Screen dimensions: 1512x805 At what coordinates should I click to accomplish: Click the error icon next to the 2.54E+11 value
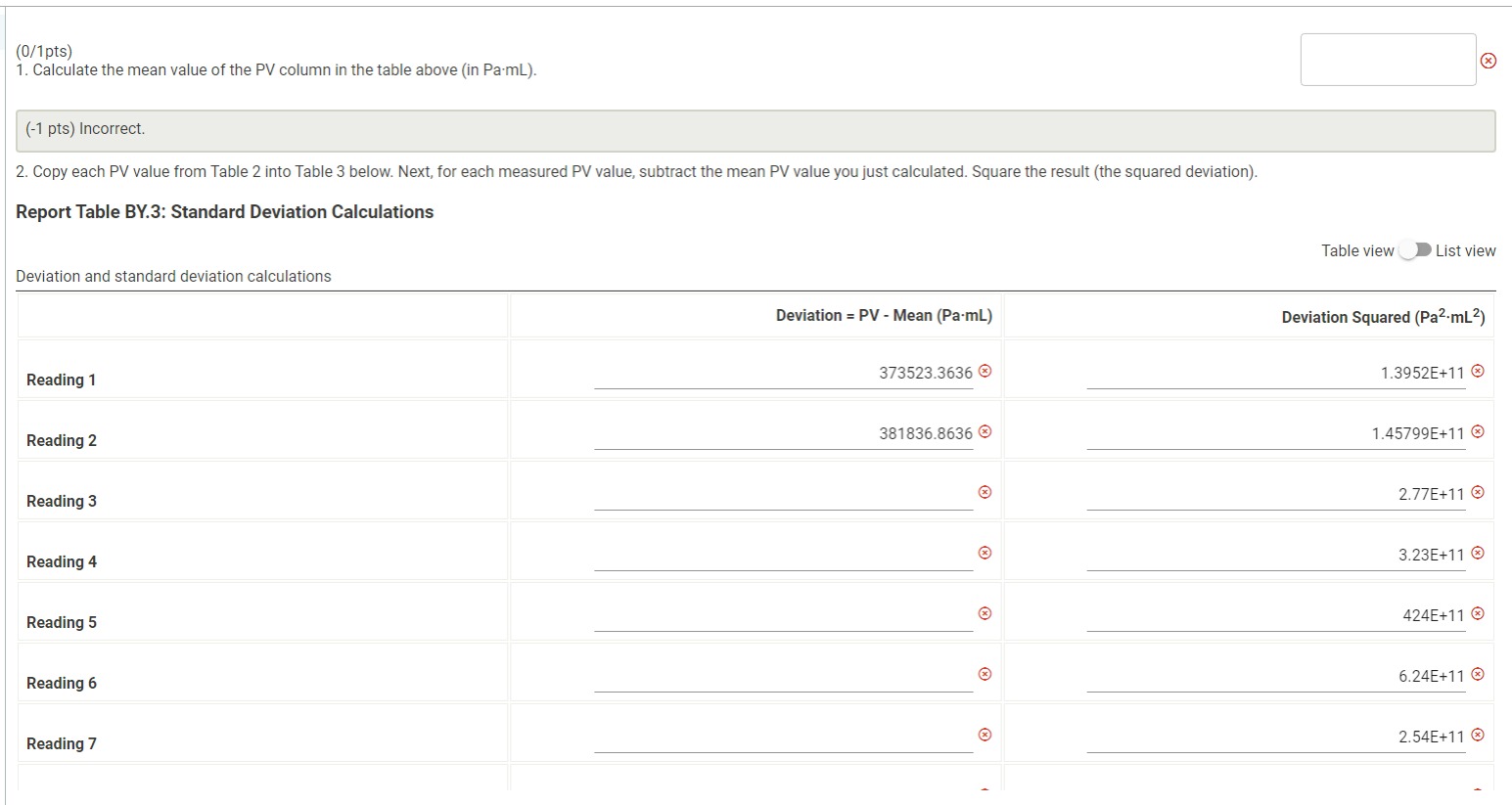coord(1478,736)
